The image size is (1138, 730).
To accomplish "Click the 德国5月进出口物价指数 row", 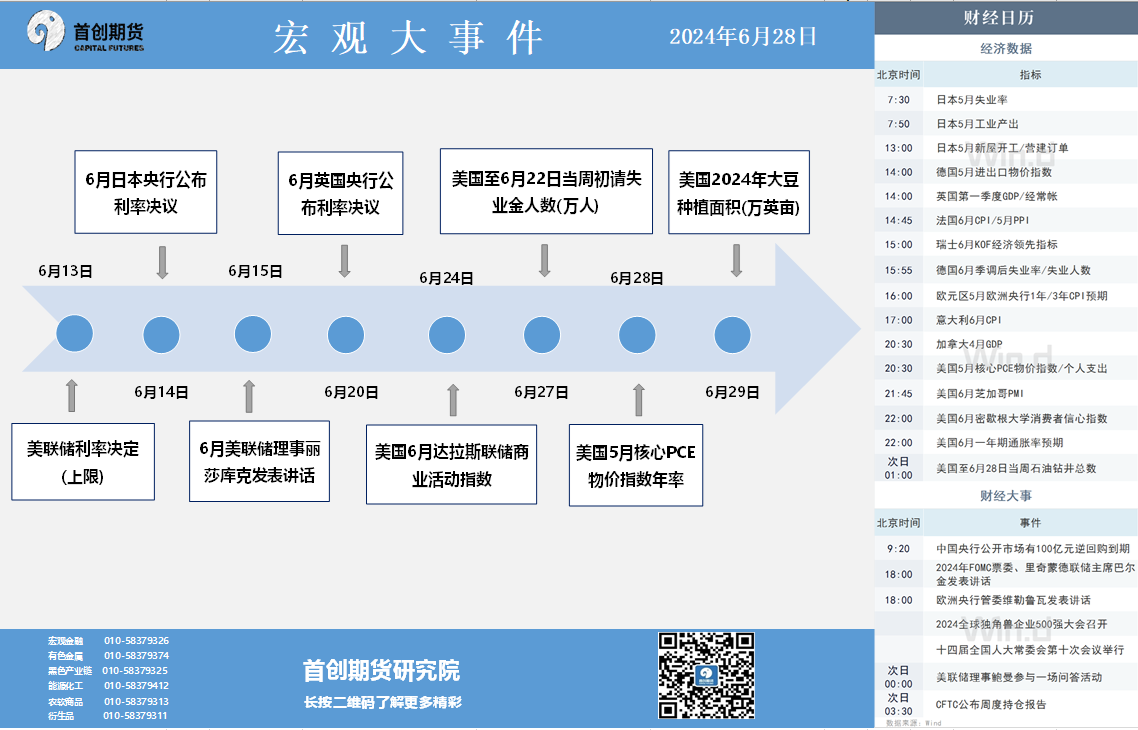I will tap(1006, 172).
